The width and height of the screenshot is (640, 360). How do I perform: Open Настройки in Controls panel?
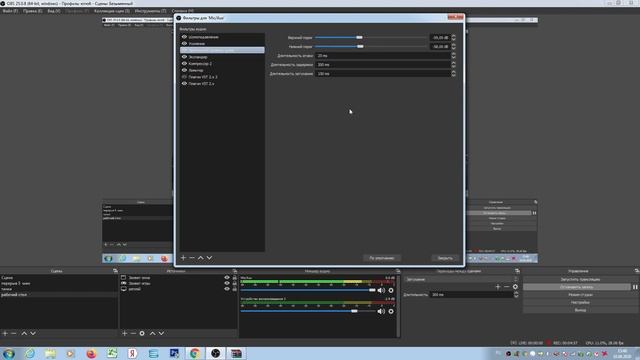pyautogui.click(x=580, y=302)
